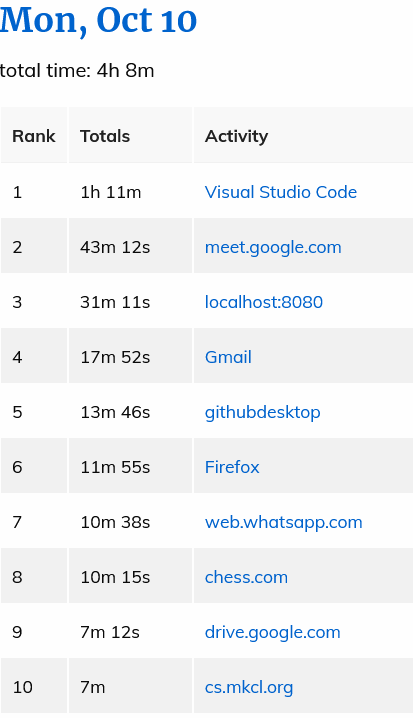The height and width of the screenshot is (718, 413).
Task: Open the Gmail activity link
Action: [228, 357]
